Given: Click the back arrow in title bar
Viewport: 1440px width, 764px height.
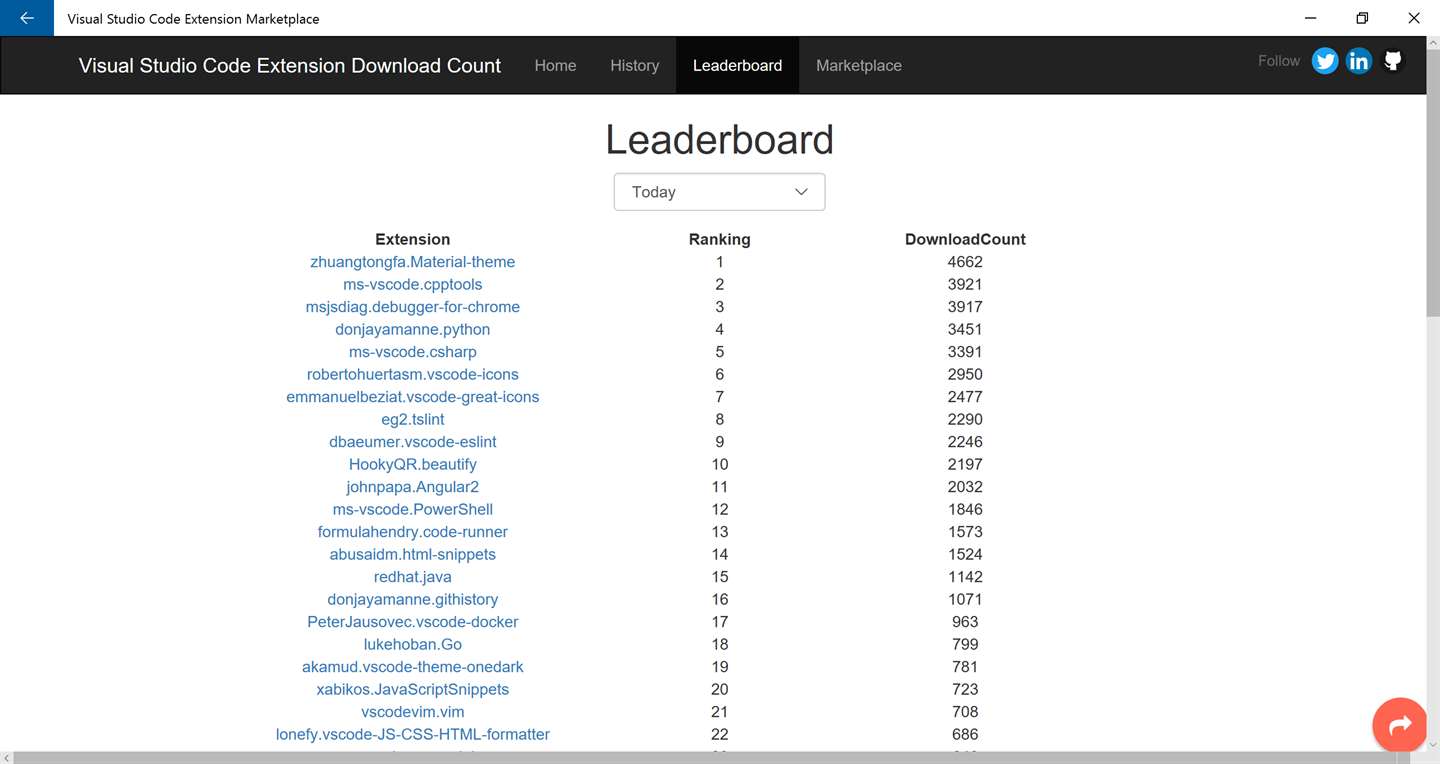Looking at the screenshot, I should pos(27,18).
